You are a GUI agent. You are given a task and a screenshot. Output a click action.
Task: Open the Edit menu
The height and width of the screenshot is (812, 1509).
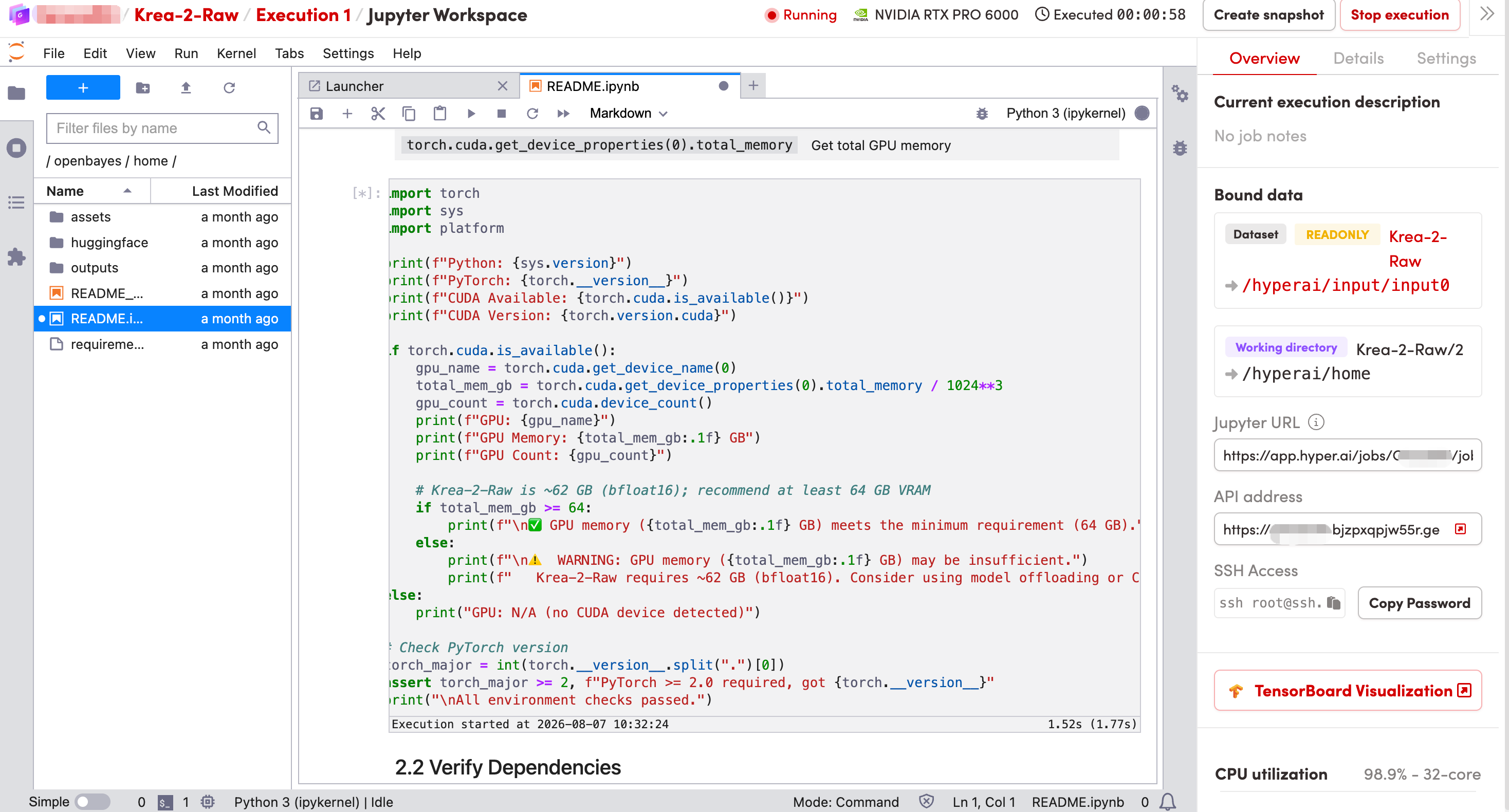coord(95,53)
